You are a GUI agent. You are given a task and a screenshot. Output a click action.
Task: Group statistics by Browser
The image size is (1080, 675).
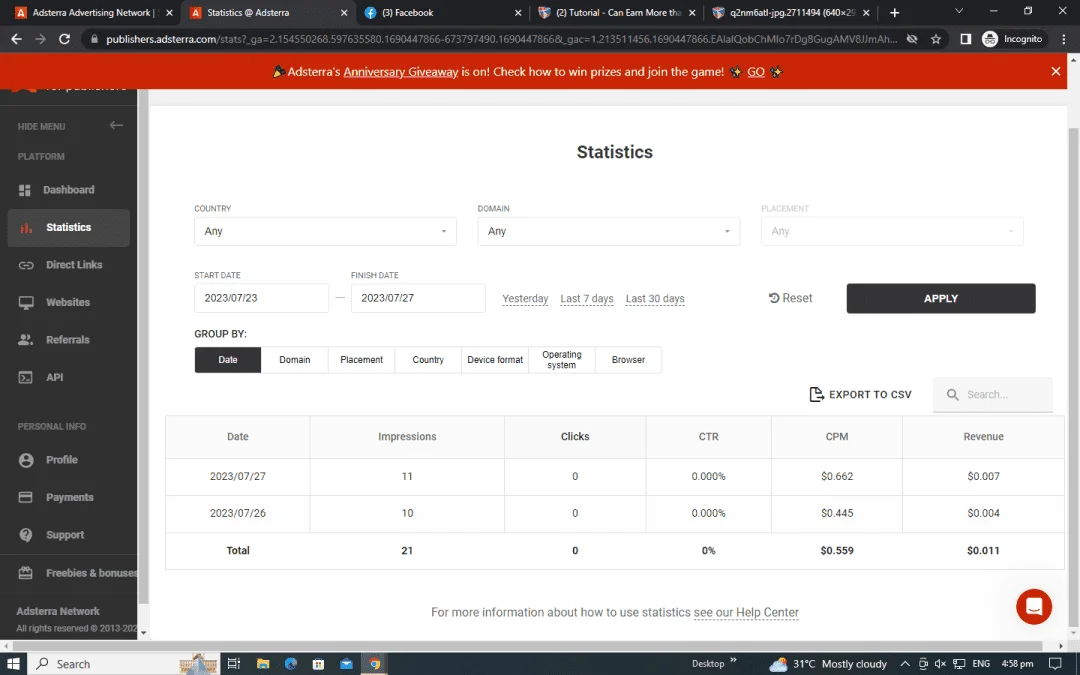tap(628, 360)
